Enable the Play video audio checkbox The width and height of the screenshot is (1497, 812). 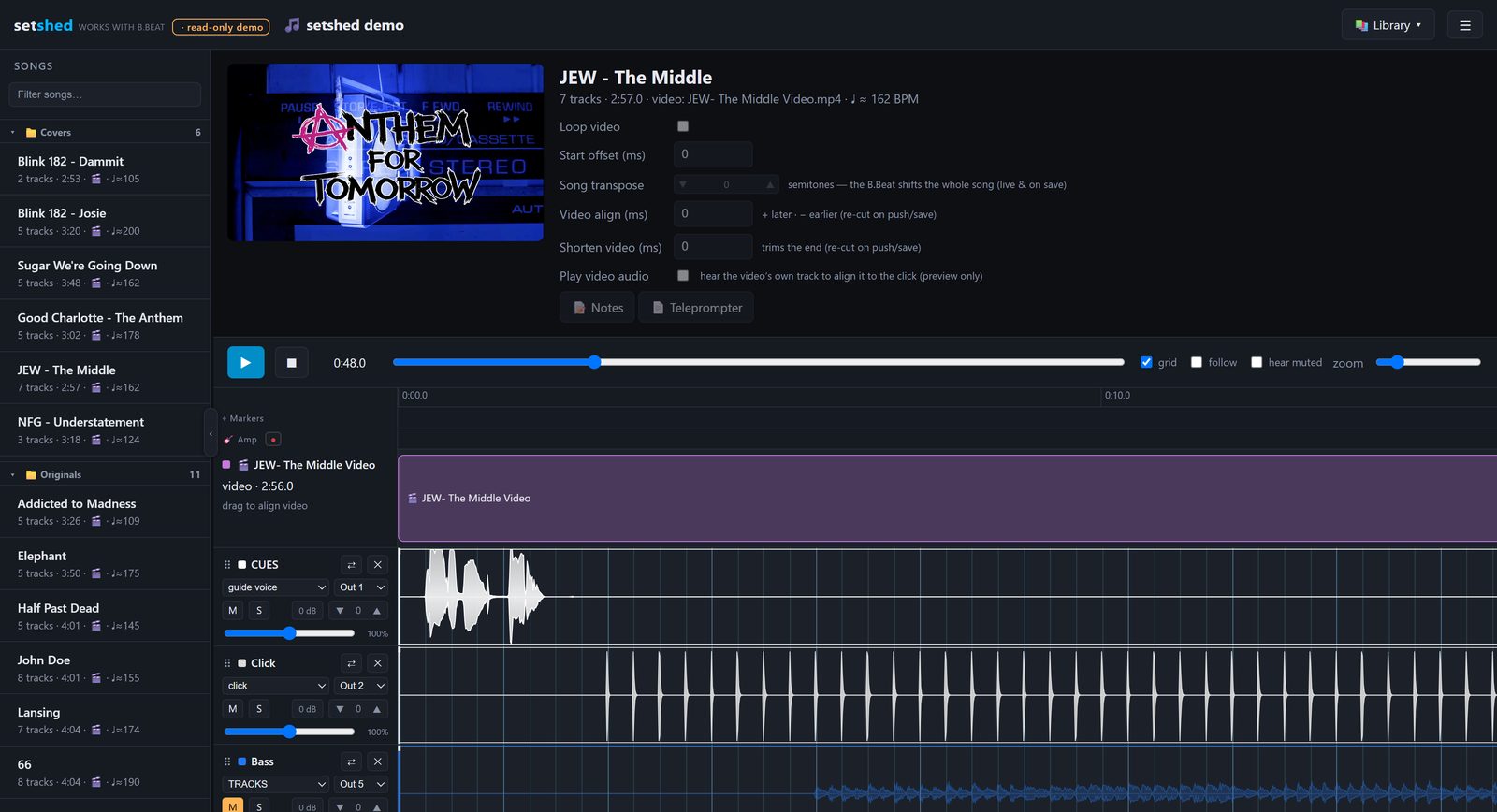683,276
